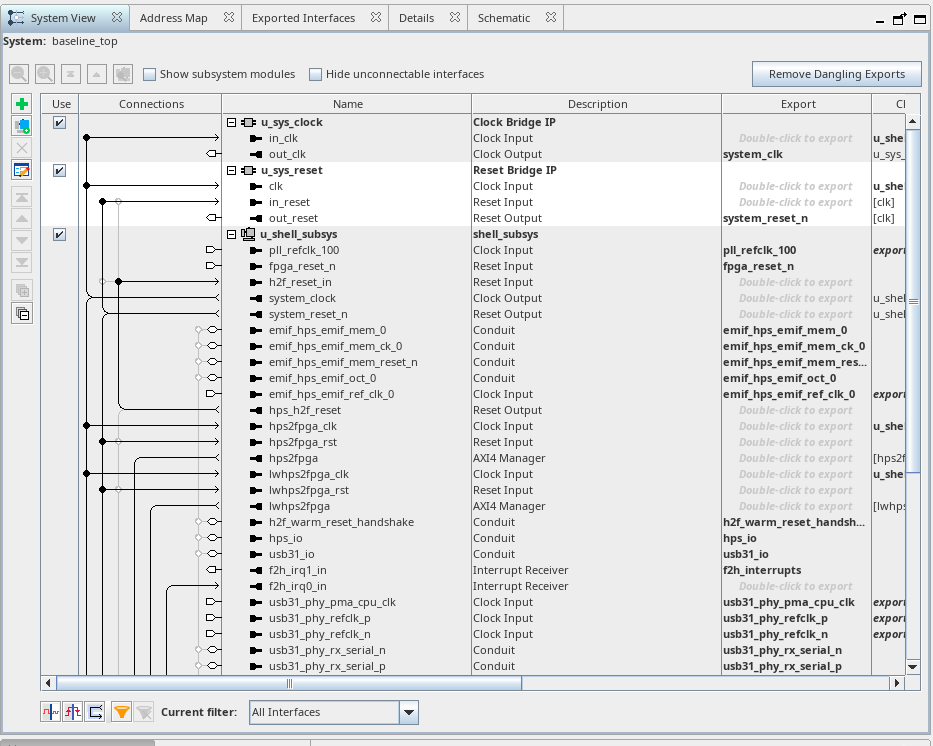Click the Connections column header
933x746 pixels.
[x=151, y=104]
